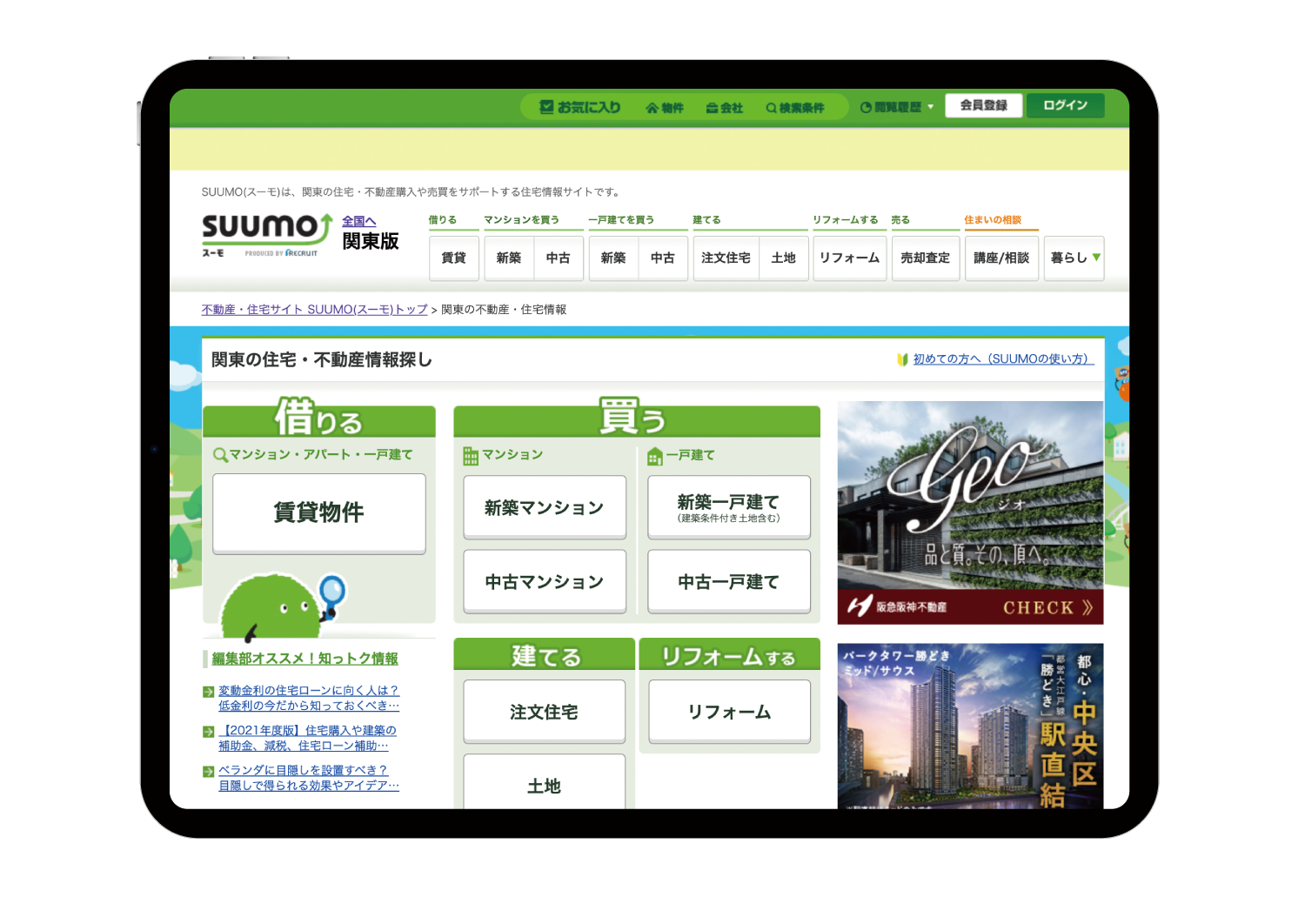Select the 注文住宅 navigation tab
The width and height of the screenshot is (1305, 924).
tap(726, 258)
